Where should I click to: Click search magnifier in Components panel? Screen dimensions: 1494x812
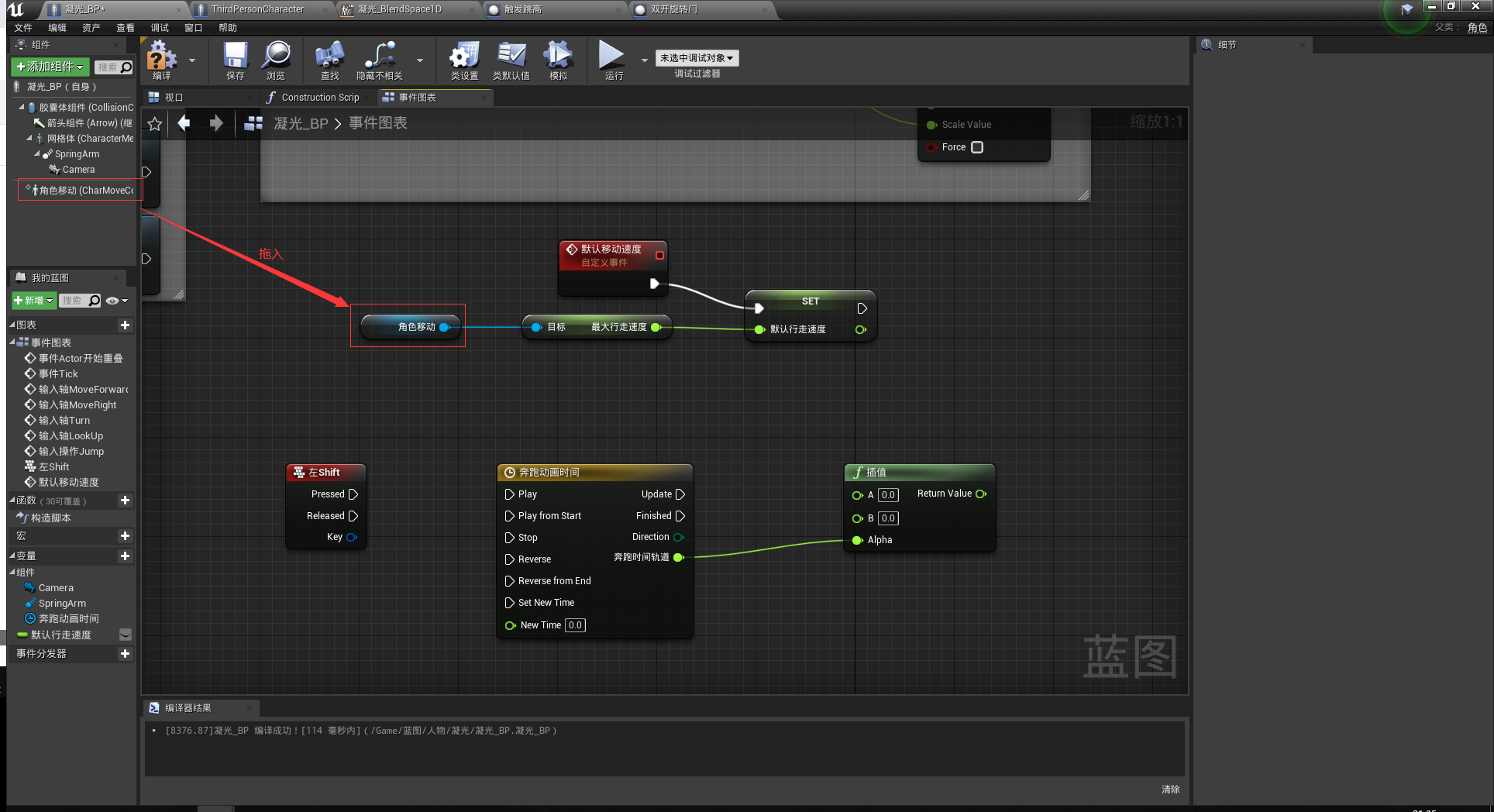[126, 67]
